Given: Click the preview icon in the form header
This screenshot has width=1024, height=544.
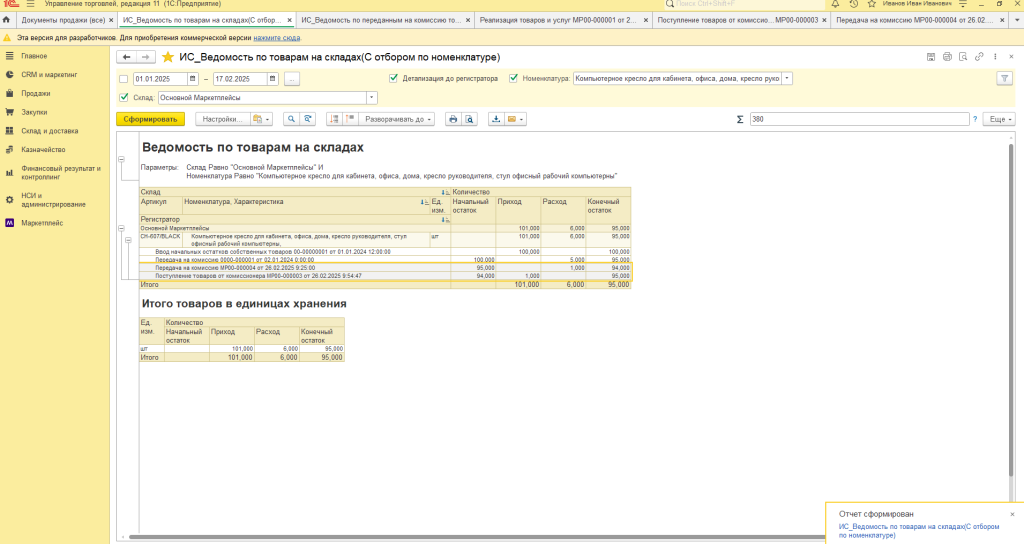Looking at the screenshot, I should click(x=963, y=57).
